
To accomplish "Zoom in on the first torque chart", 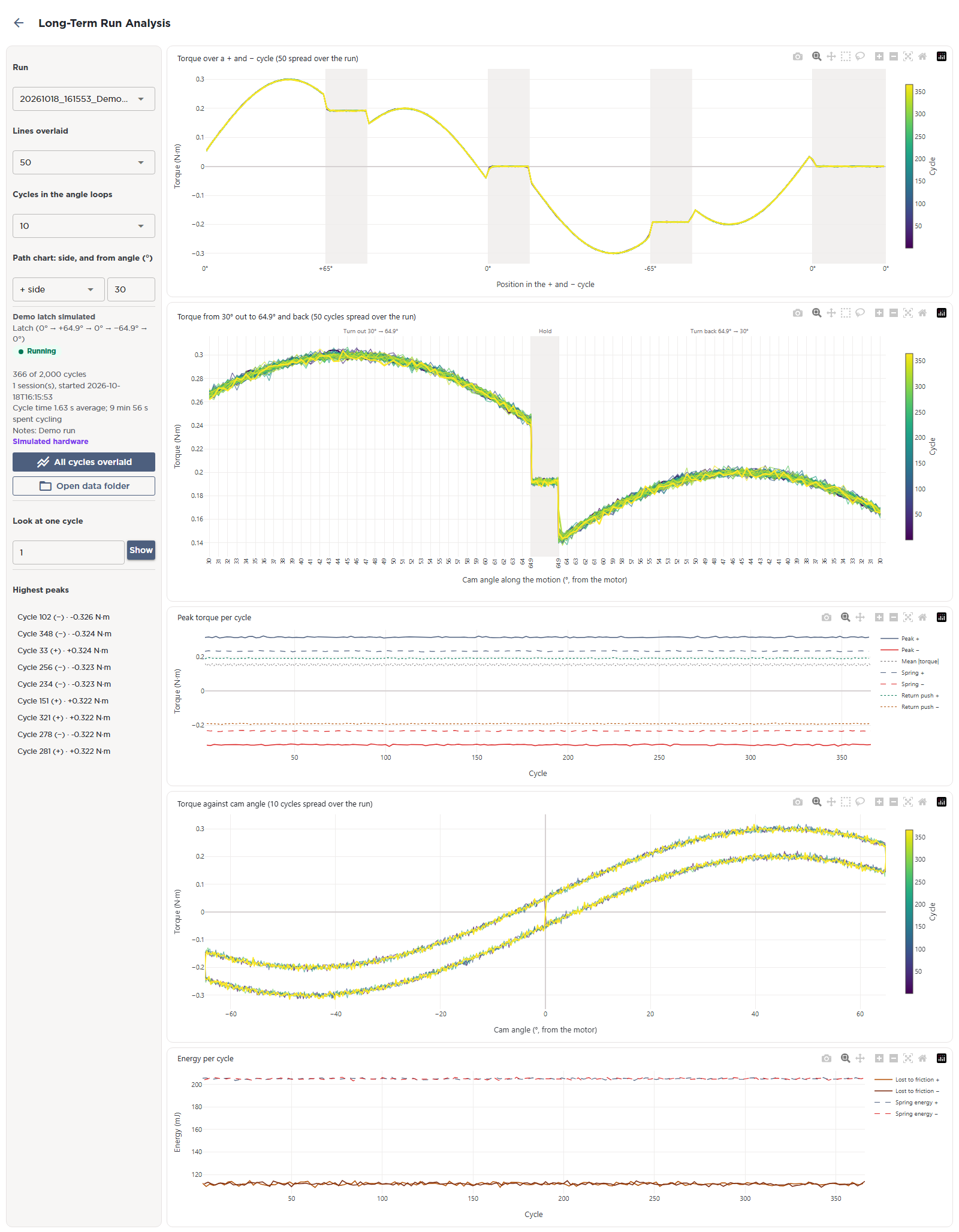I will point(879,56).
